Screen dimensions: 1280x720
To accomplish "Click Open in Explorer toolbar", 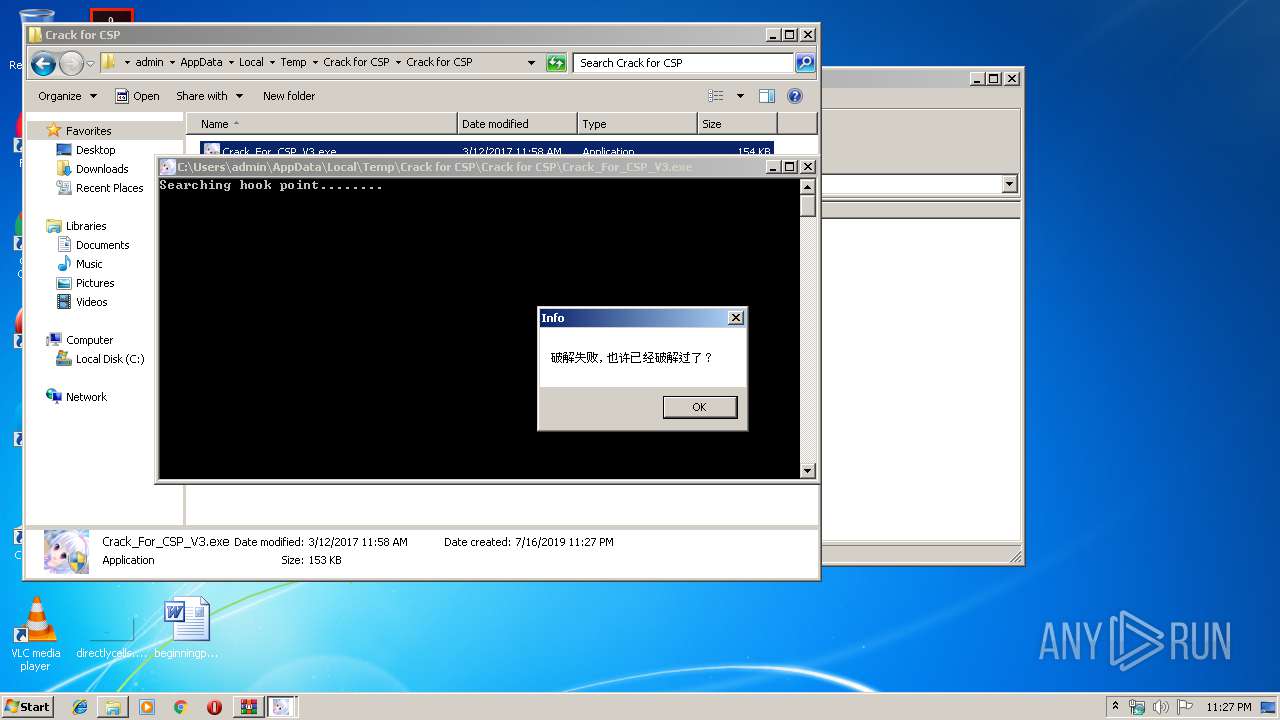I will coord(137,96).
